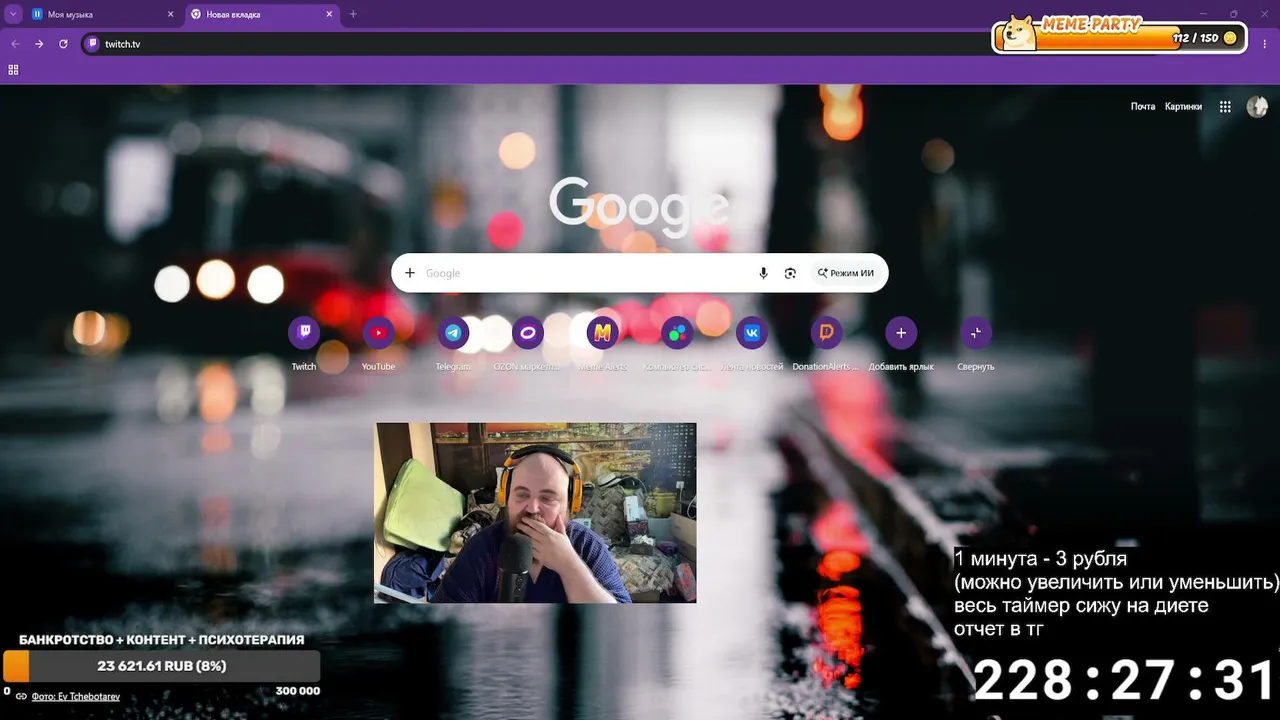This screenshot has height=720, width=1280.
Task: Open the Google account avatar menu
Action: (1257, 107)
